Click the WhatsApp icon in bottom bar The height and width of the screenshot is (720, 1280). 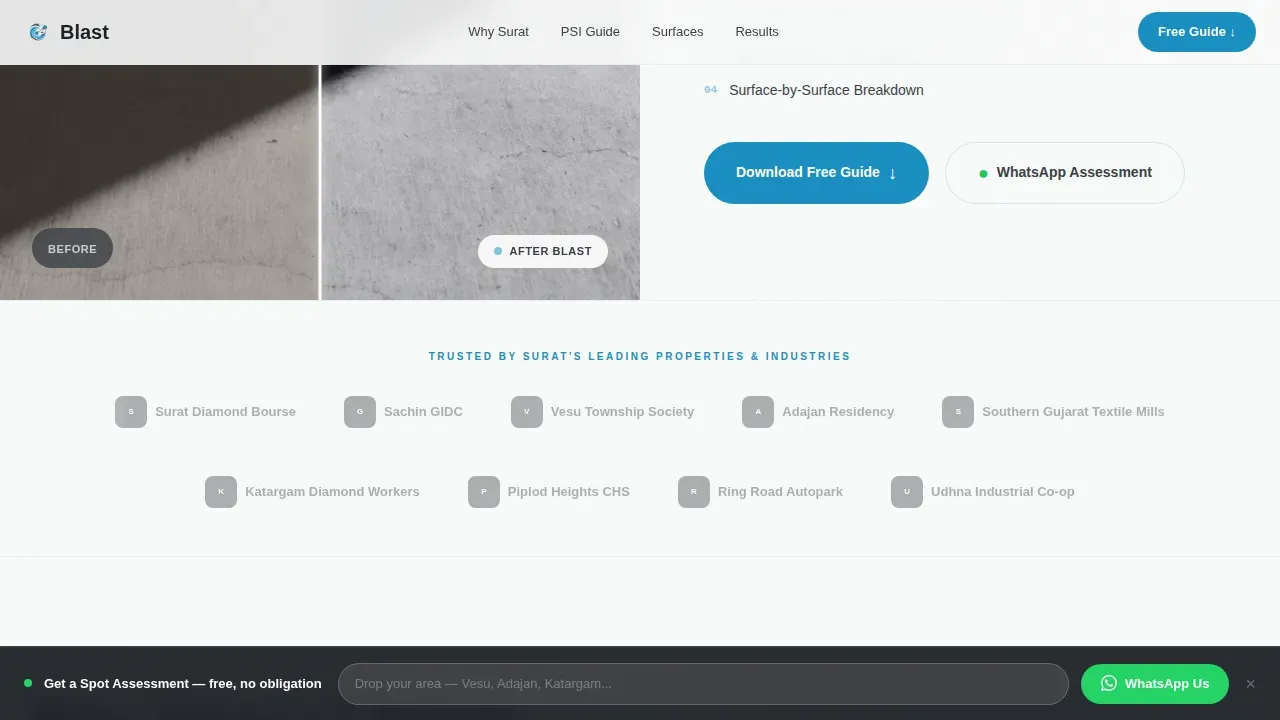click(x=1109, y=684)
